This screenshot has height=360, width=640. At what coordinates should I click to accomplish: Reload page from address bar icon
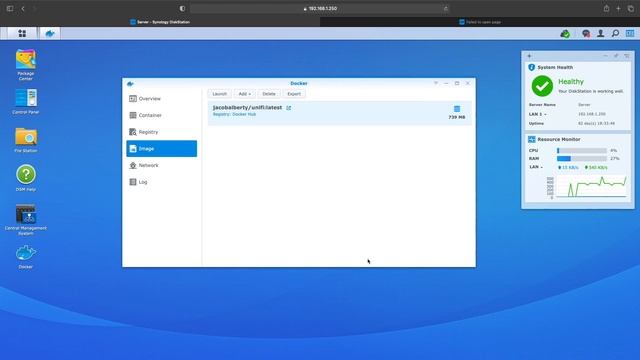click(x=445, y=9)
